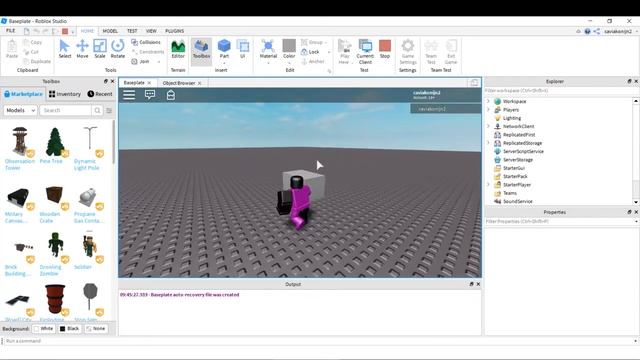Expand the NetworkClient node

click(488, 127)
